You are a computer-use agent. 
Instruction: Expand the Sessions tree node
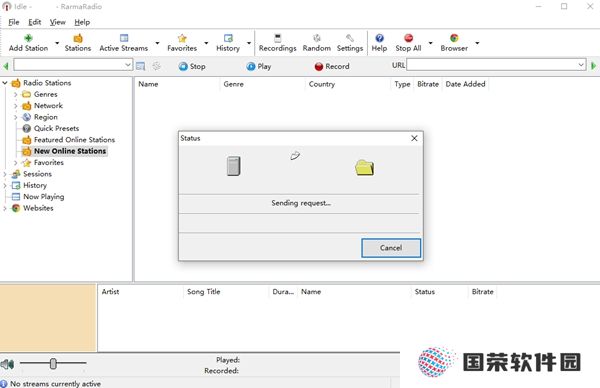(5, 174)
